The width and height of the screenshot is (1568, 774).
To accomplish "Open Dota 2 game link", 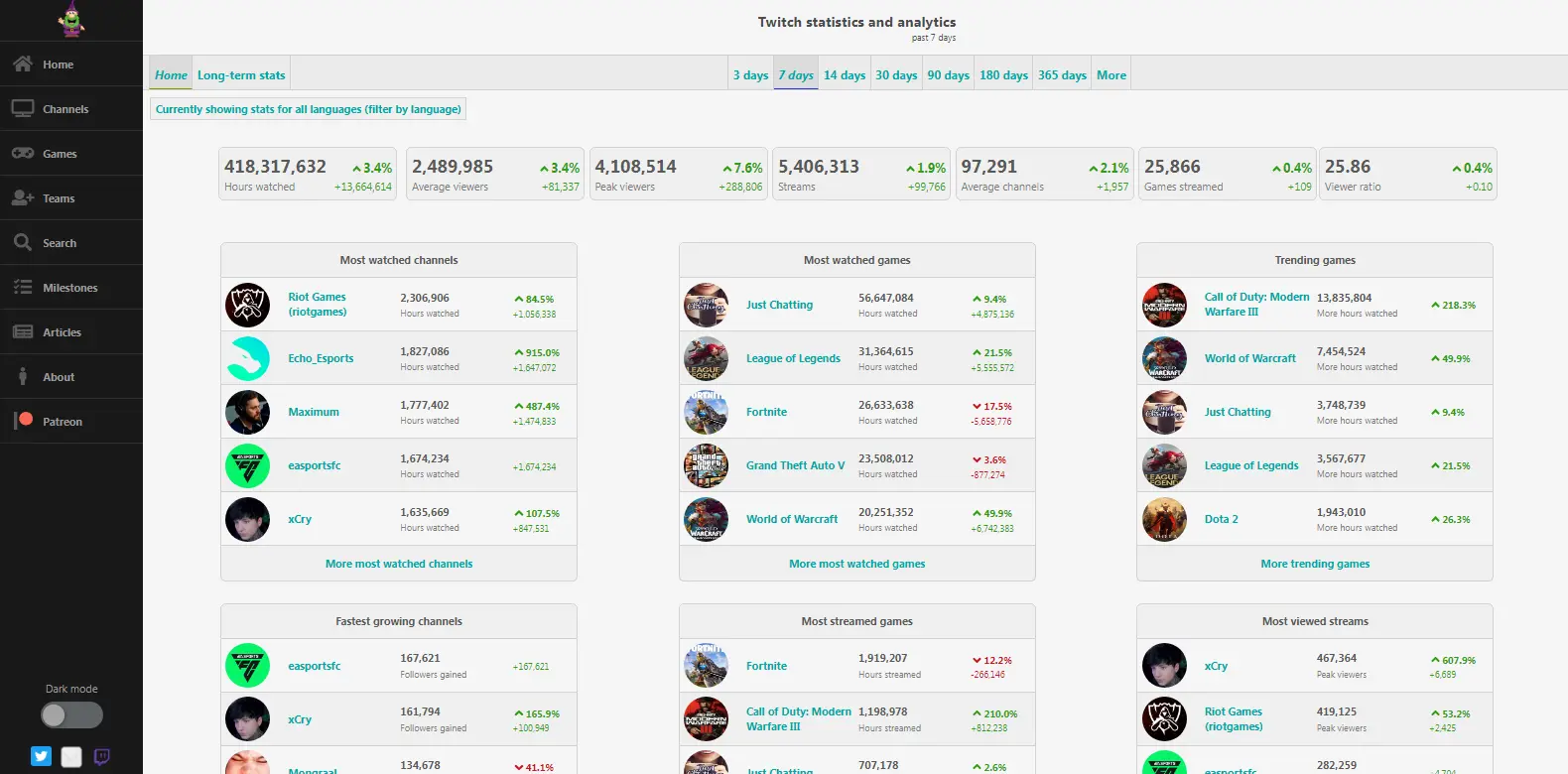I will pos(1222,519).
